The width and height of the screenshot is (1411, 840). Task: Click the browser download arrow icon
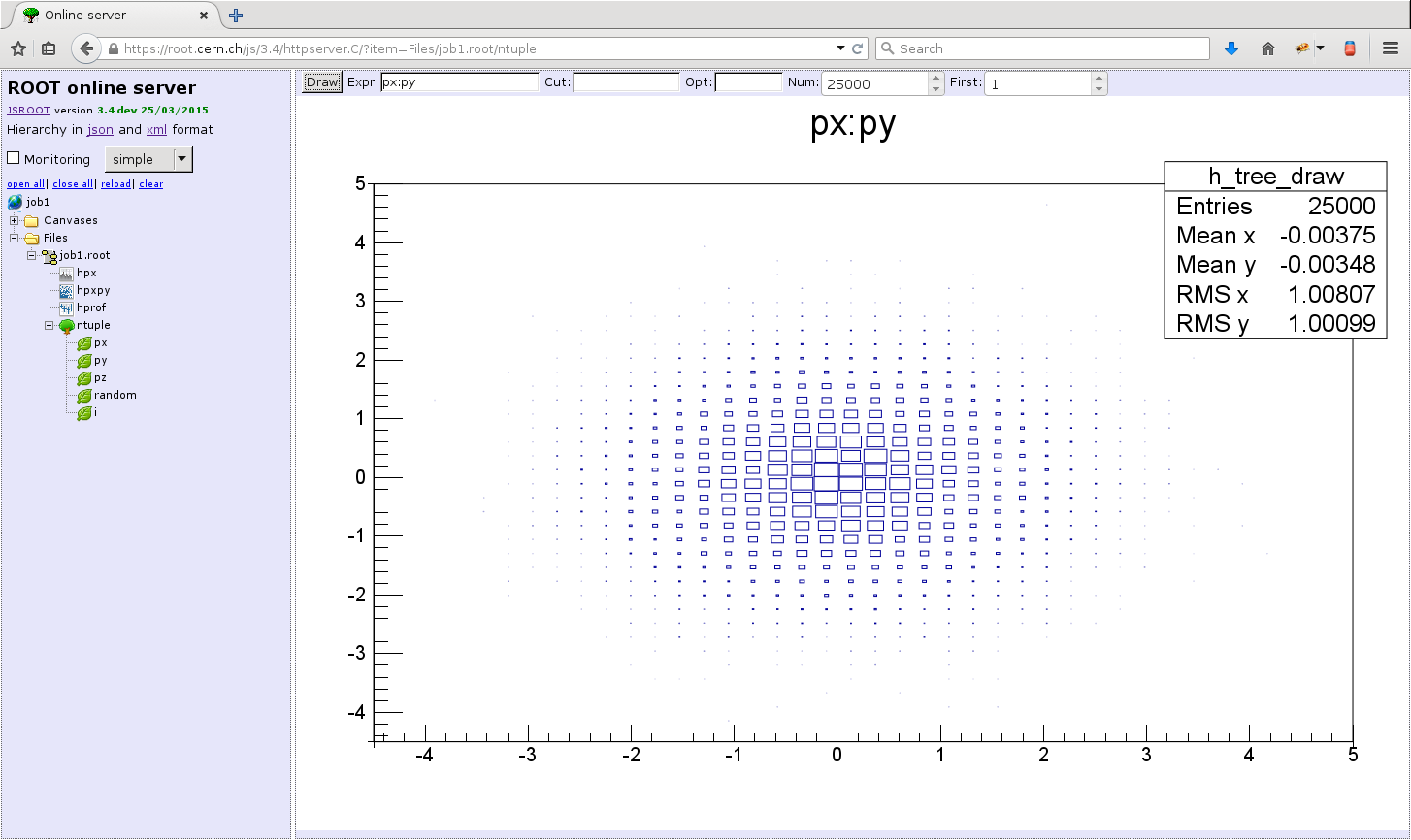[1231, 48]
